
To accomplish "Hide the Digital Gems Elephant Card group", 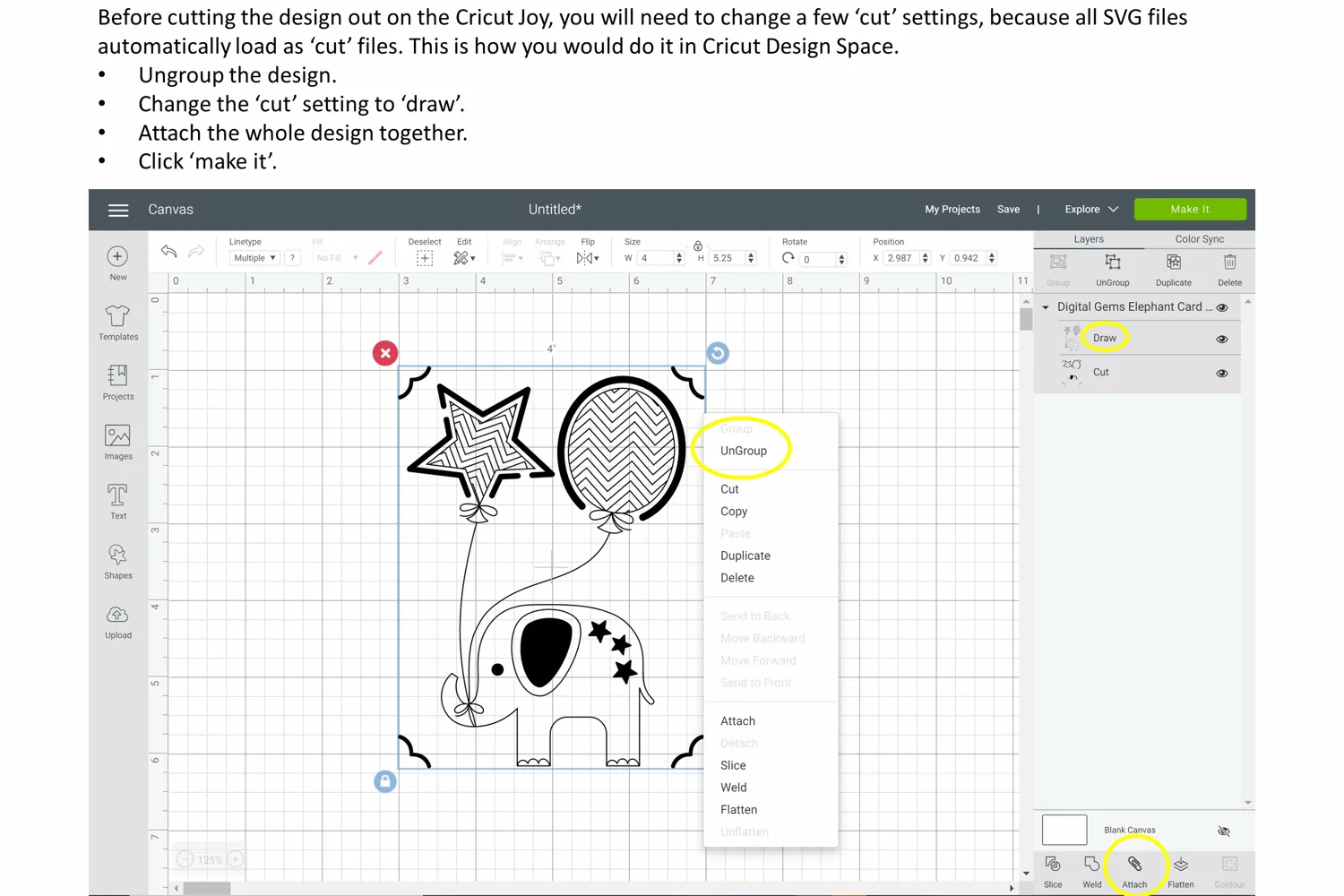I will [1222, 307].
